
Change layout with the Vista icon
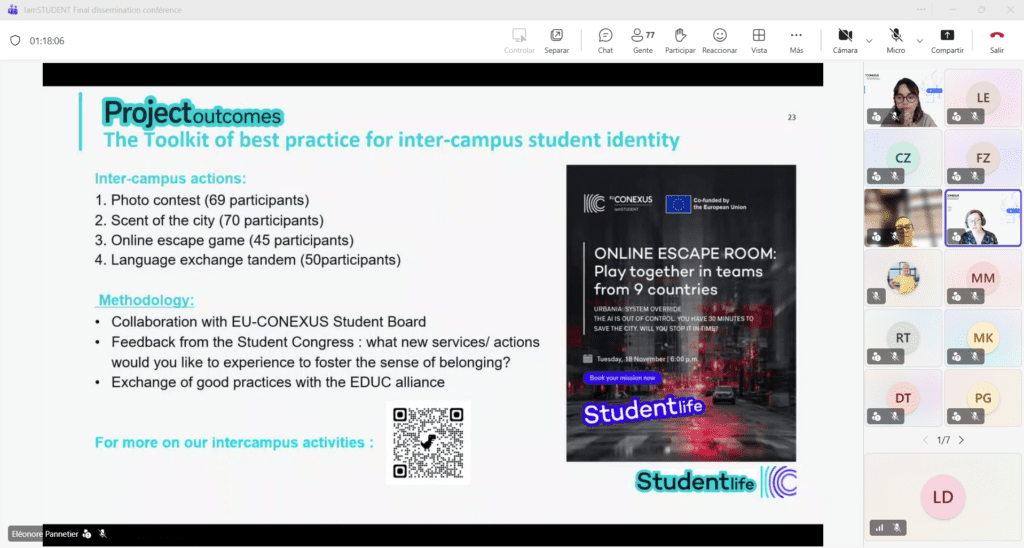tap(759, 40)
